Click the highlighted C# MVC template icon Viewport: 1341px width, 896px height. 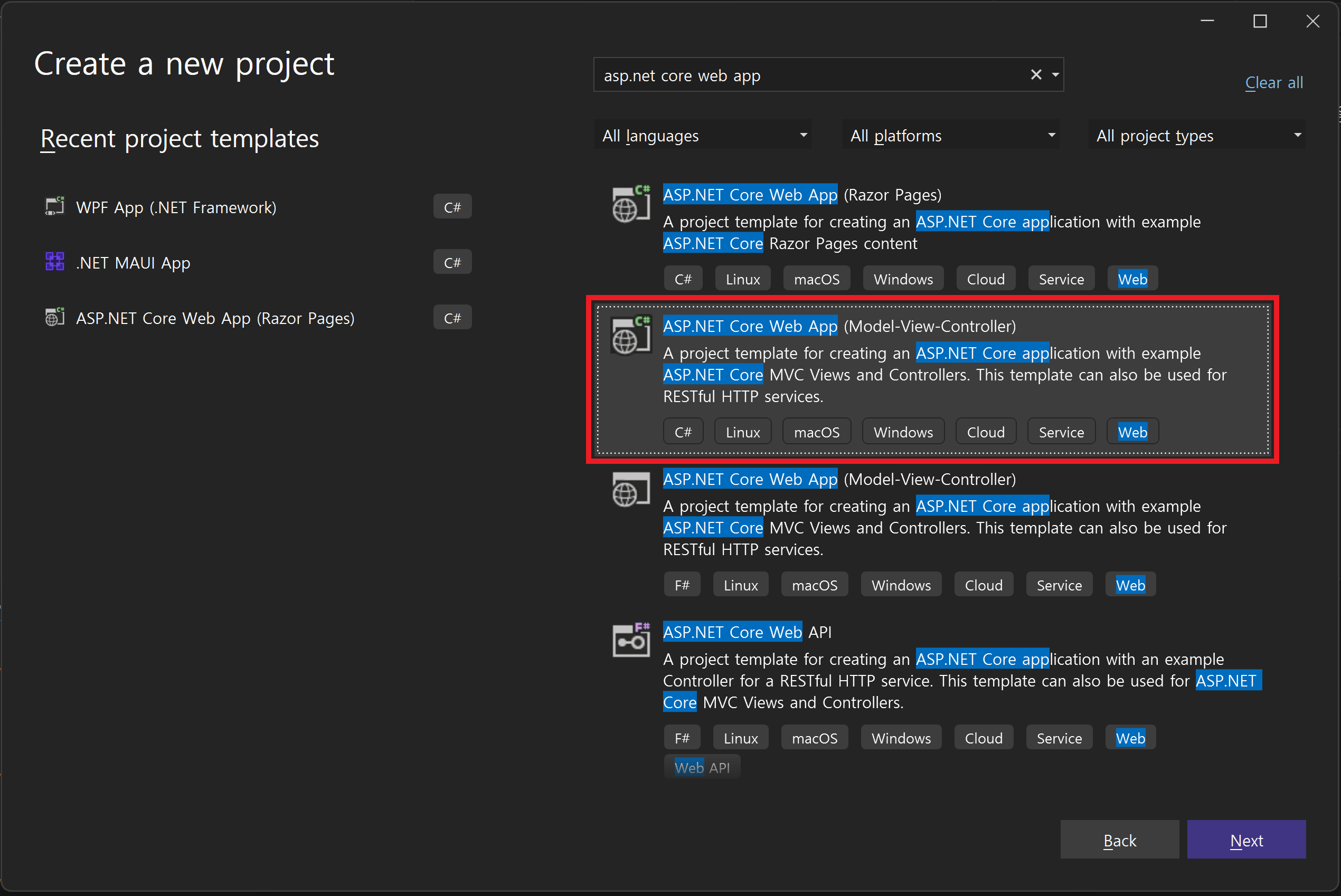click(630, 336)
